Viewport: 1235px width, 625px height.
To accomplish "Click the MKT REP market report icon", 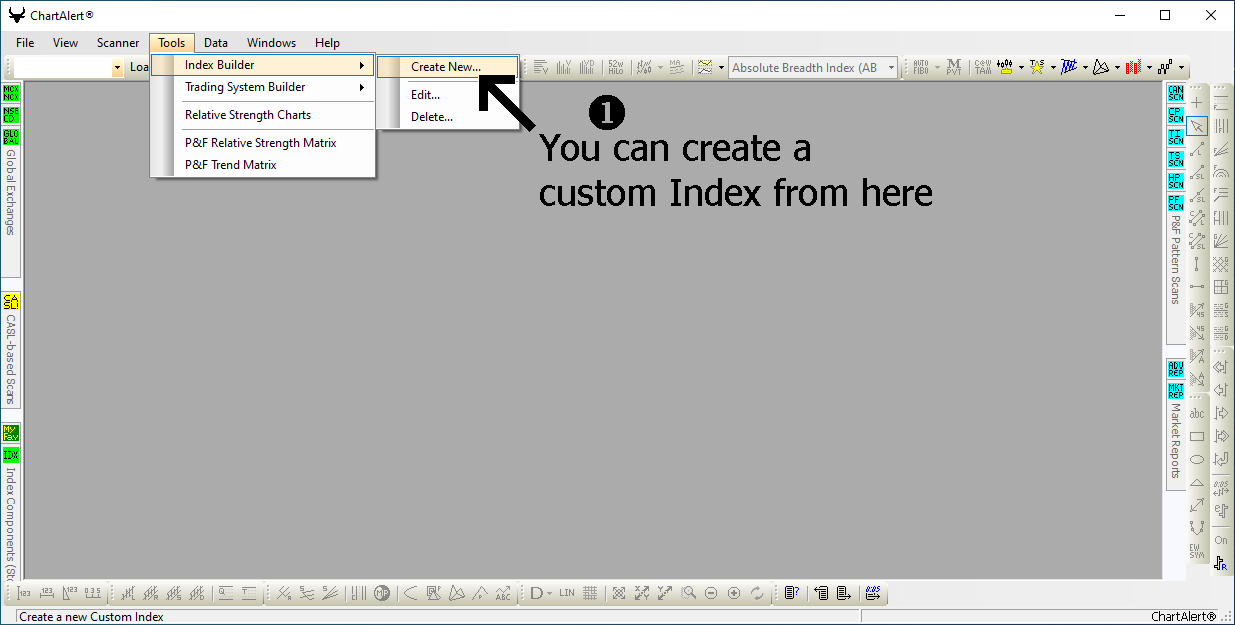I will tap(1176, 390).
